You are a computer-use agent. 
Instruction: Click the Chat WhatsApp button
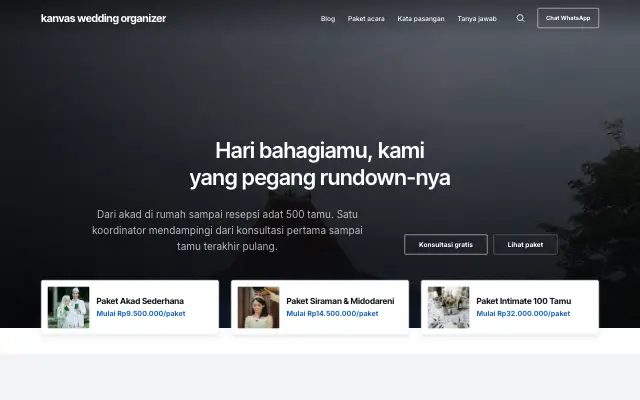click(568, 18)
